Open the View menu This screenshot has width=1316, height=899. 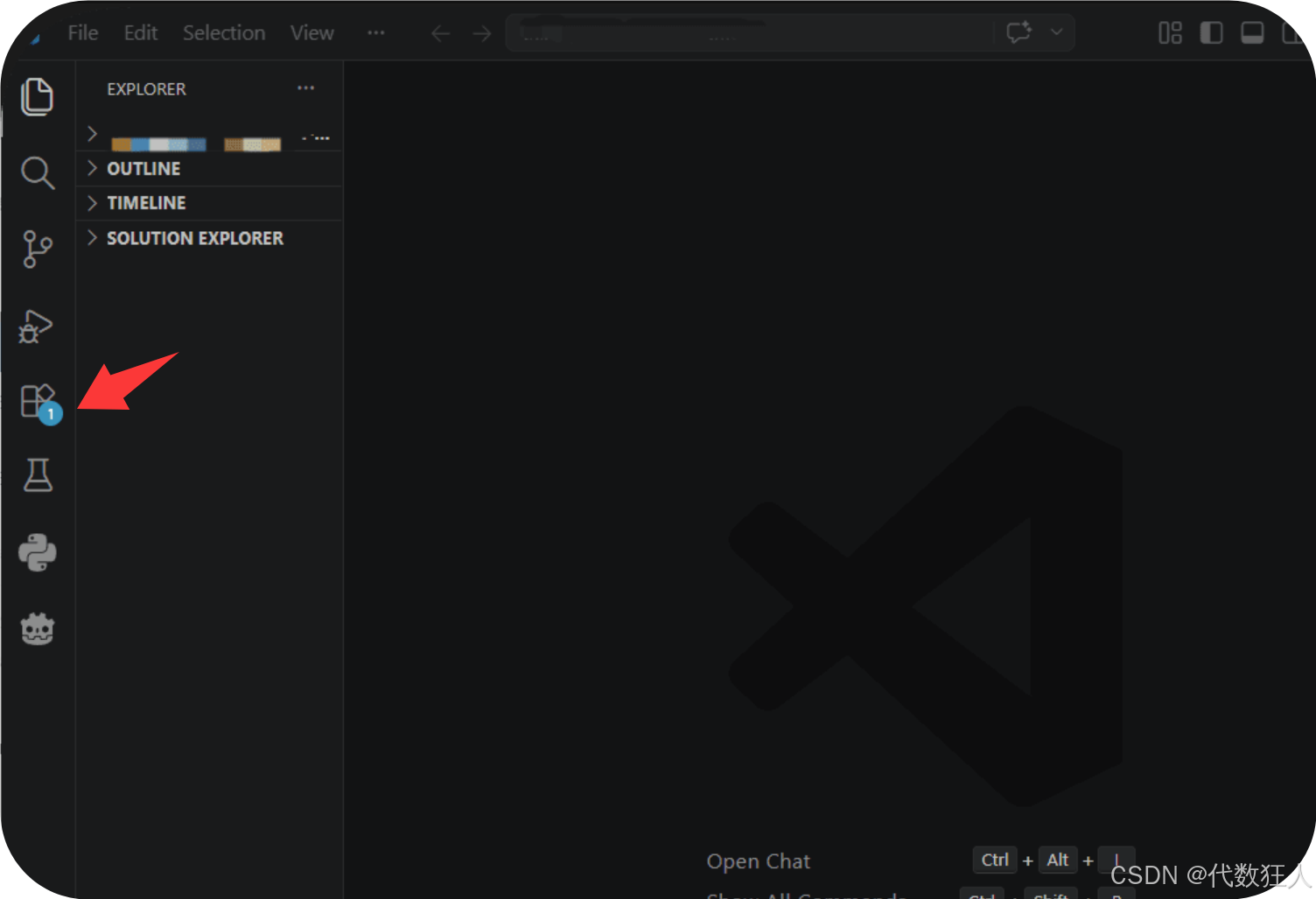[312, 33]
